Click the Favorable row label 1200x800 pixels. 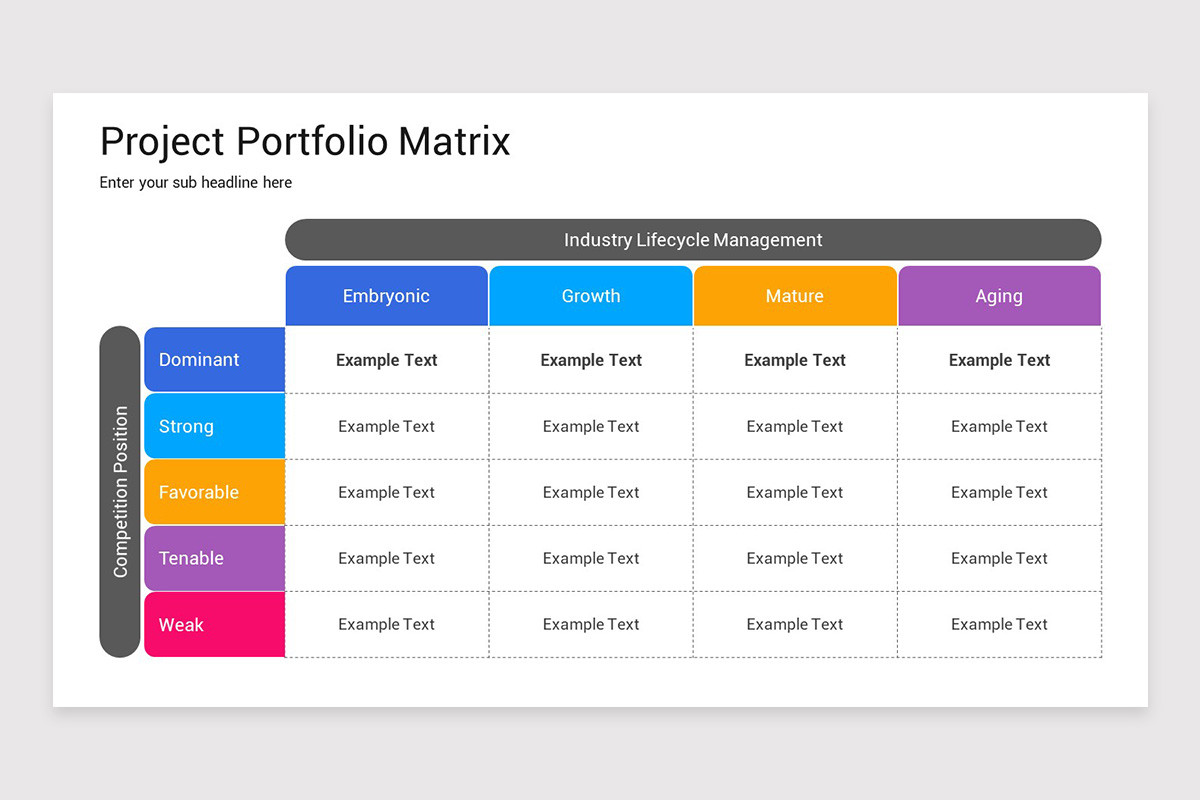pos(215,492)
